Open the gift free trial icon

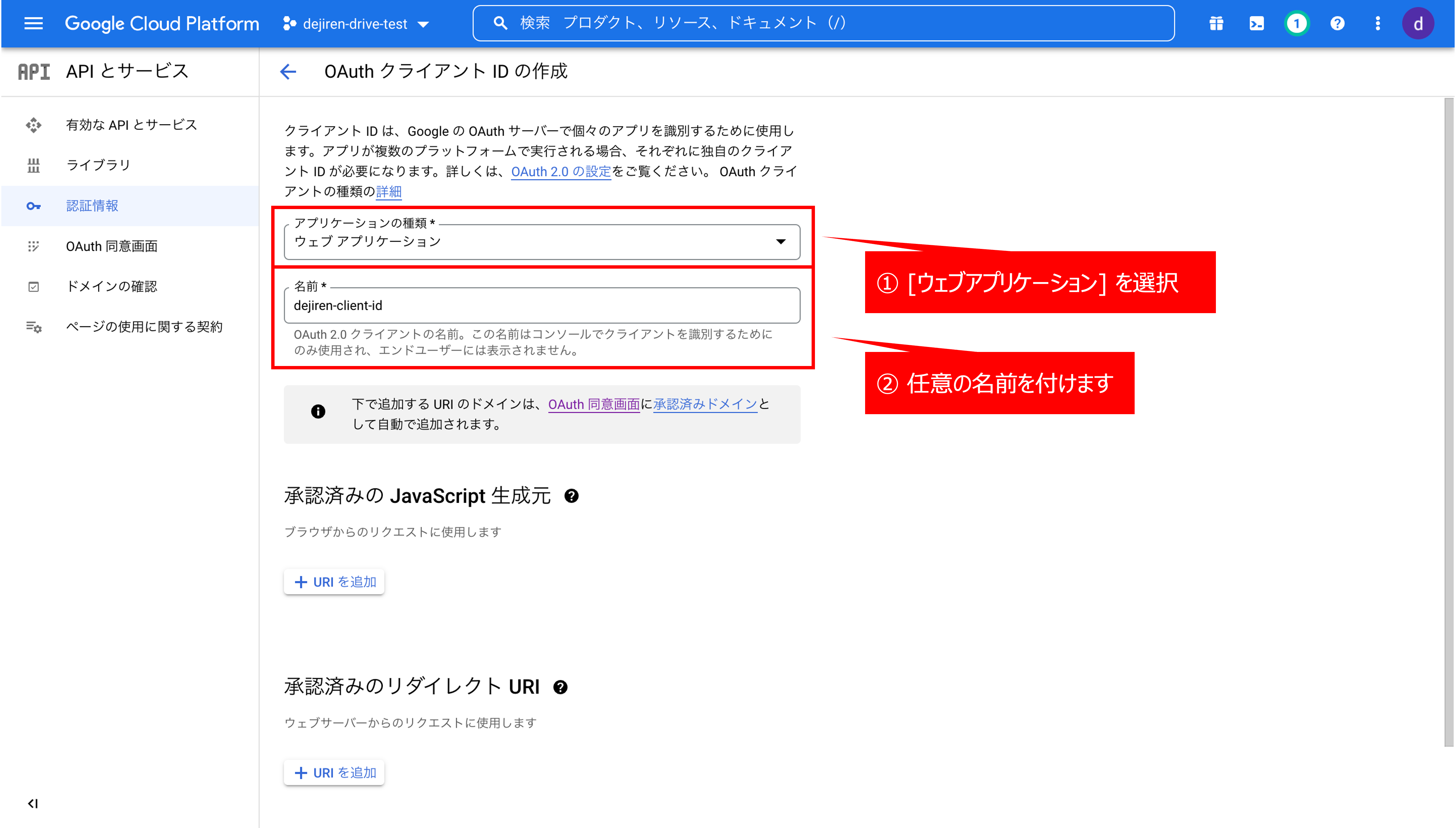[x=1216, y=23]
